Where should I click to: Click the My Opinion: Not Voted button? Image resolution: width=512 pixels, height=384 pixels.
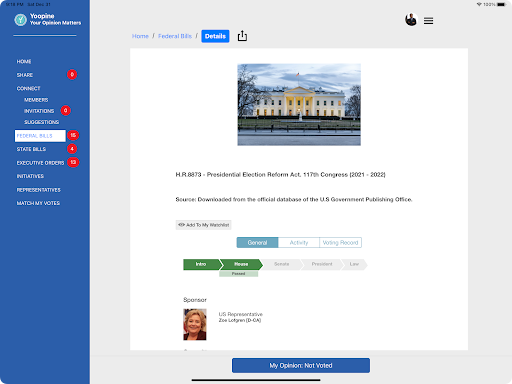301,365
